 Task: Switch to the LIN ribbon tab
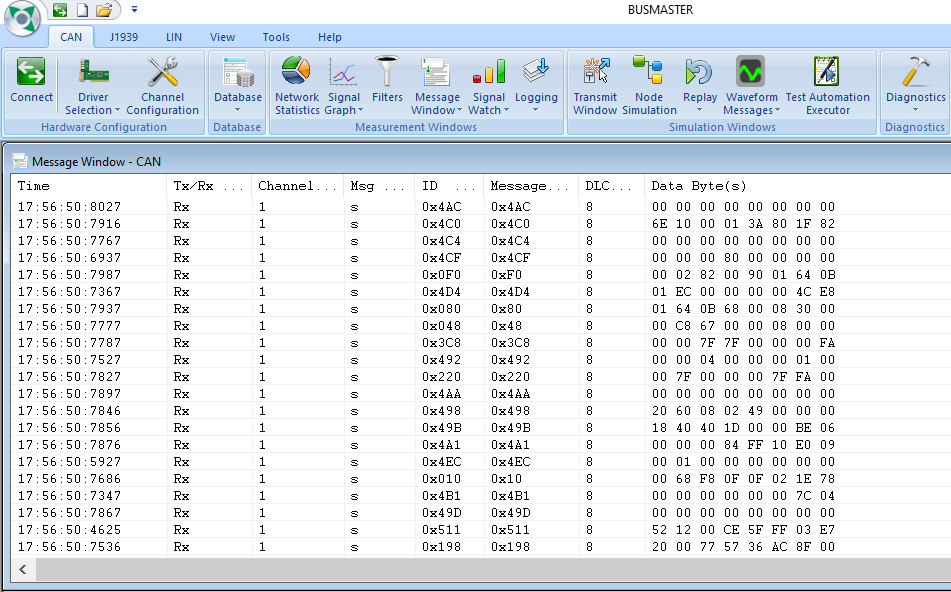174,37
